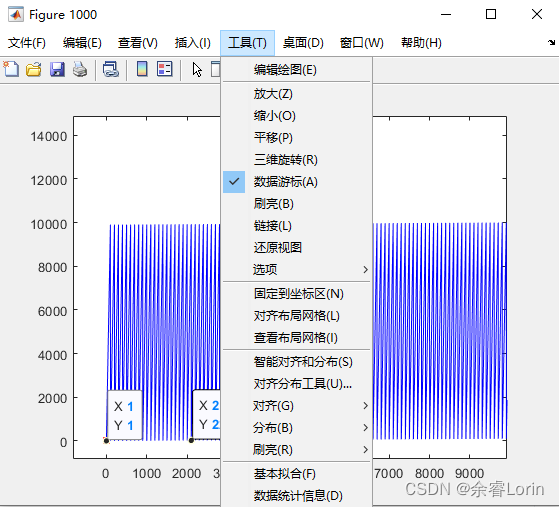The image size is (559, 507).
Task: Open the 文件(F) menu
Action: [x=27, y=43]
